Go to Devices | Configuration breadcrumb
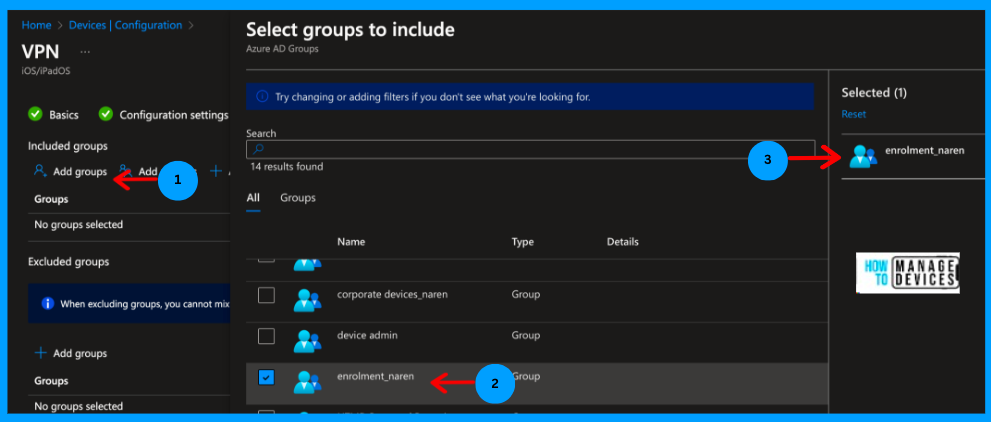The width and height of the screenshot is (991, 422). [125, 25]
